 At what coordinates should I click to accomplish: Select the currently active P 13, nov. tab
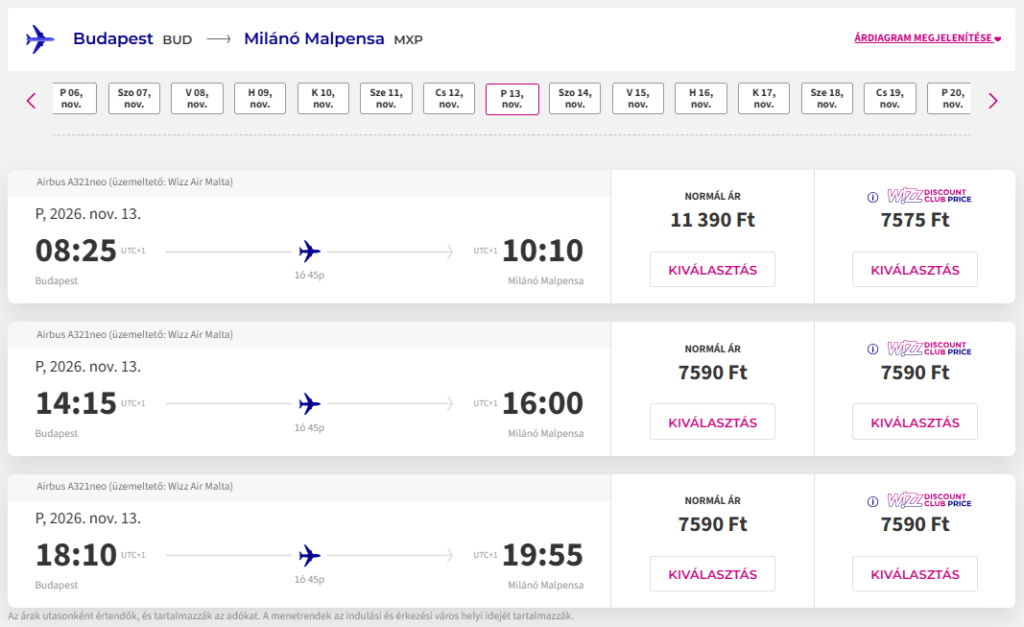coord(512,99)
